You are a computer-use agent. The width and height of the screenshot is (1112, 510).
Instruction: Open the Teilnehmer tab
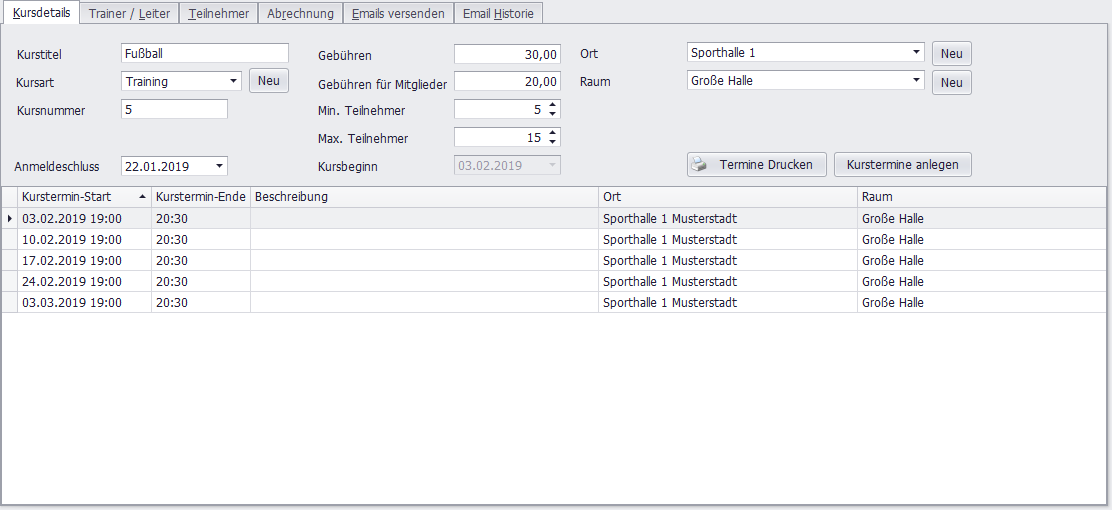pyautogui.click(x=218, y=13)
